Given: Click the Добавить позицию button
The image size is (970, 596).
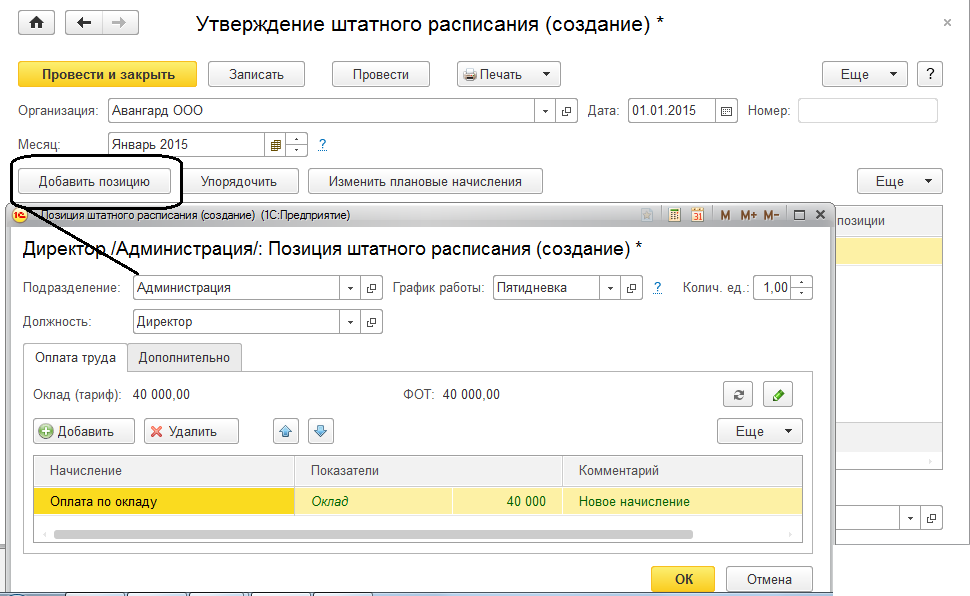Looking at the screenshot, I should tap(94, 181).
